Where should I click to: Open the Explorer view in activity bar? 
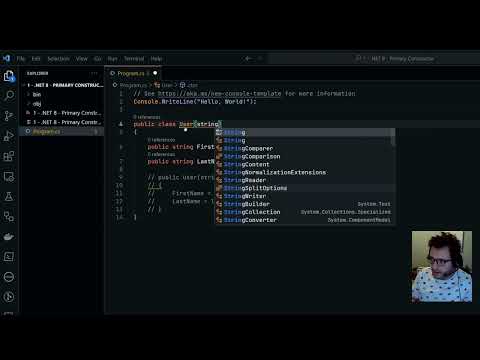coord(9,76)
